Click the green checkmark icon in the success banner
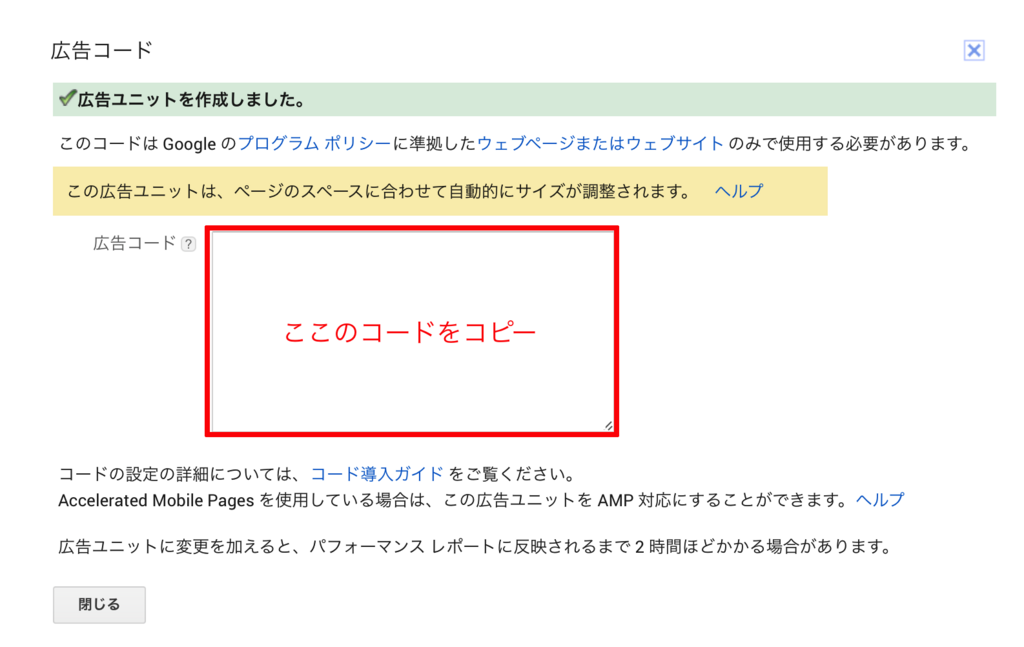The image size is (1024, 647). pyautogui.click(x=67, y=99)
